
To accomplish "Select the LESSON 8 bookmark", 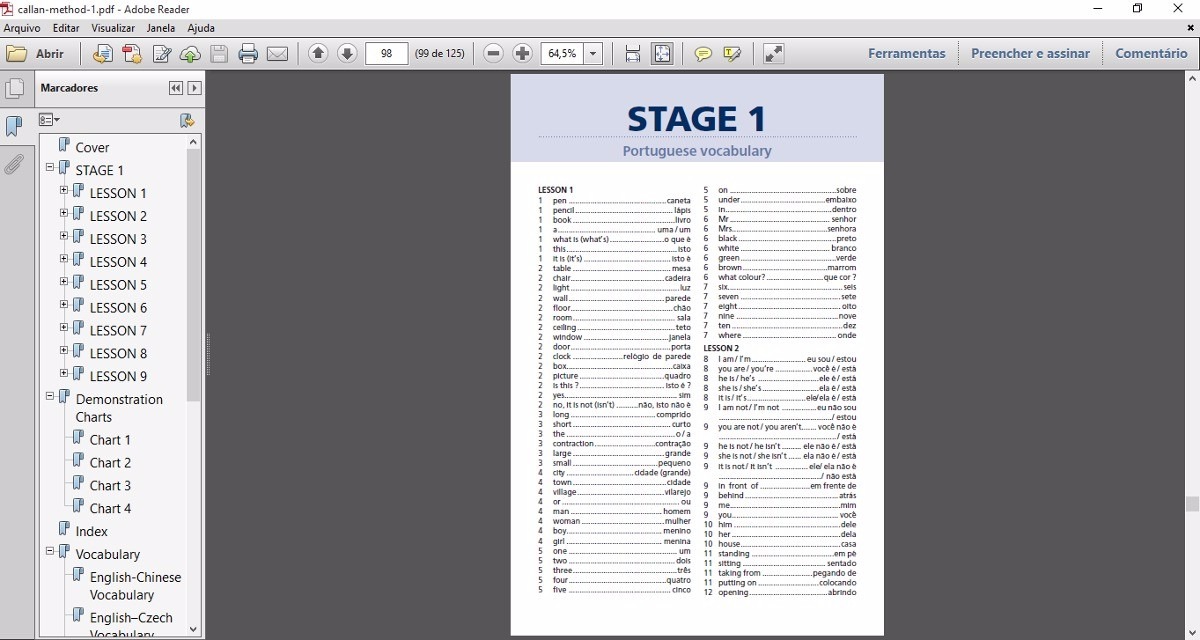I will 118,353.
